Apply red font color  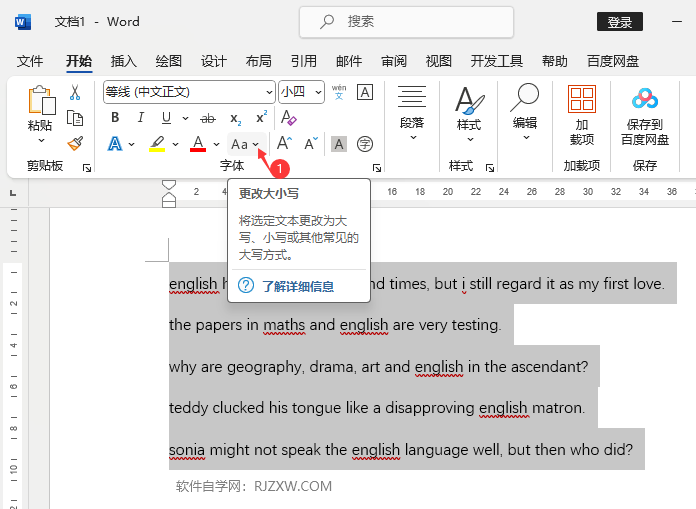point(198,144)
